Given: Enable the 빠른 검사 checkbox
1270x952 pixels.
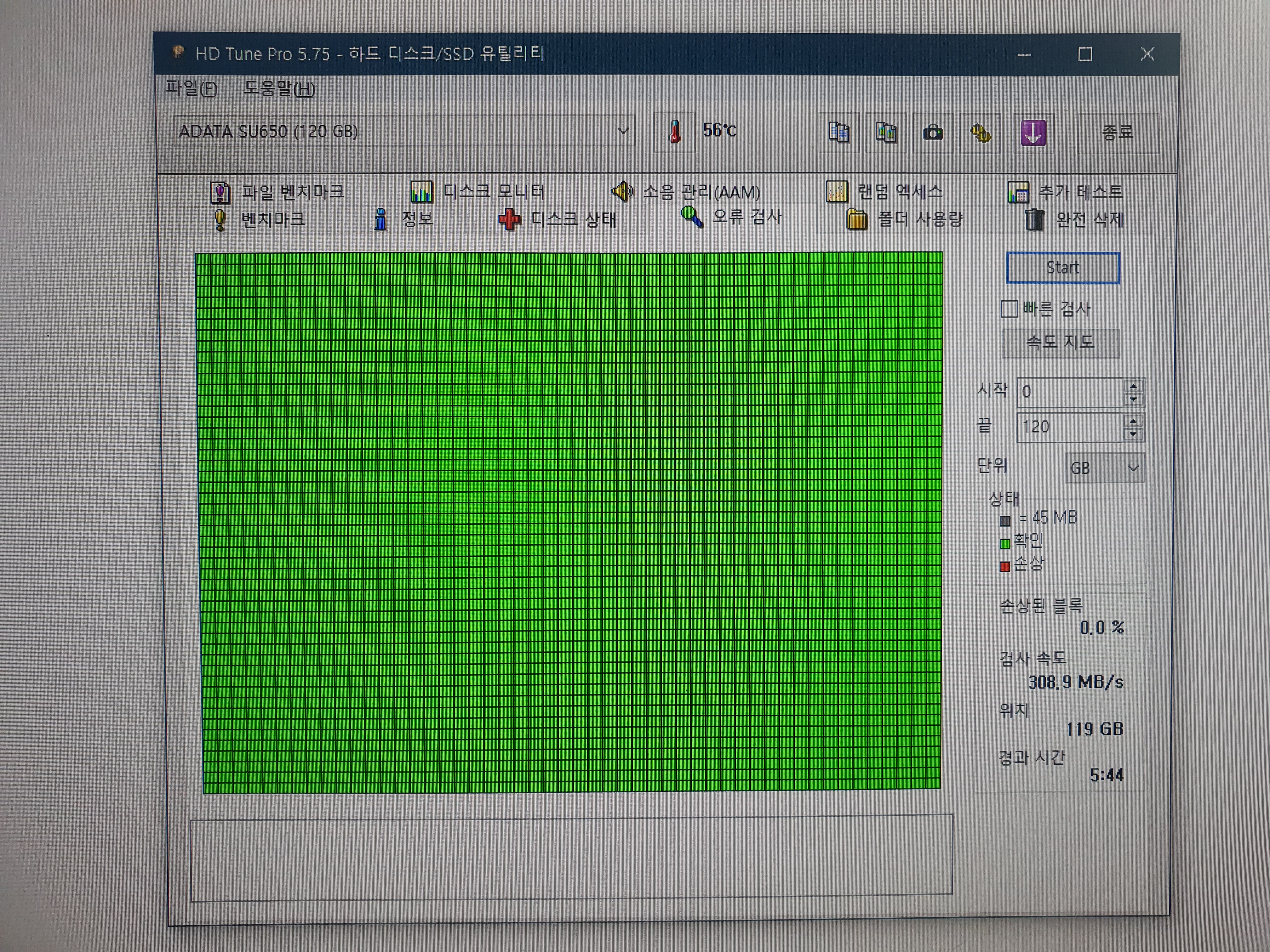Looking at the screenshot, I should click(x=1009, y=309).
